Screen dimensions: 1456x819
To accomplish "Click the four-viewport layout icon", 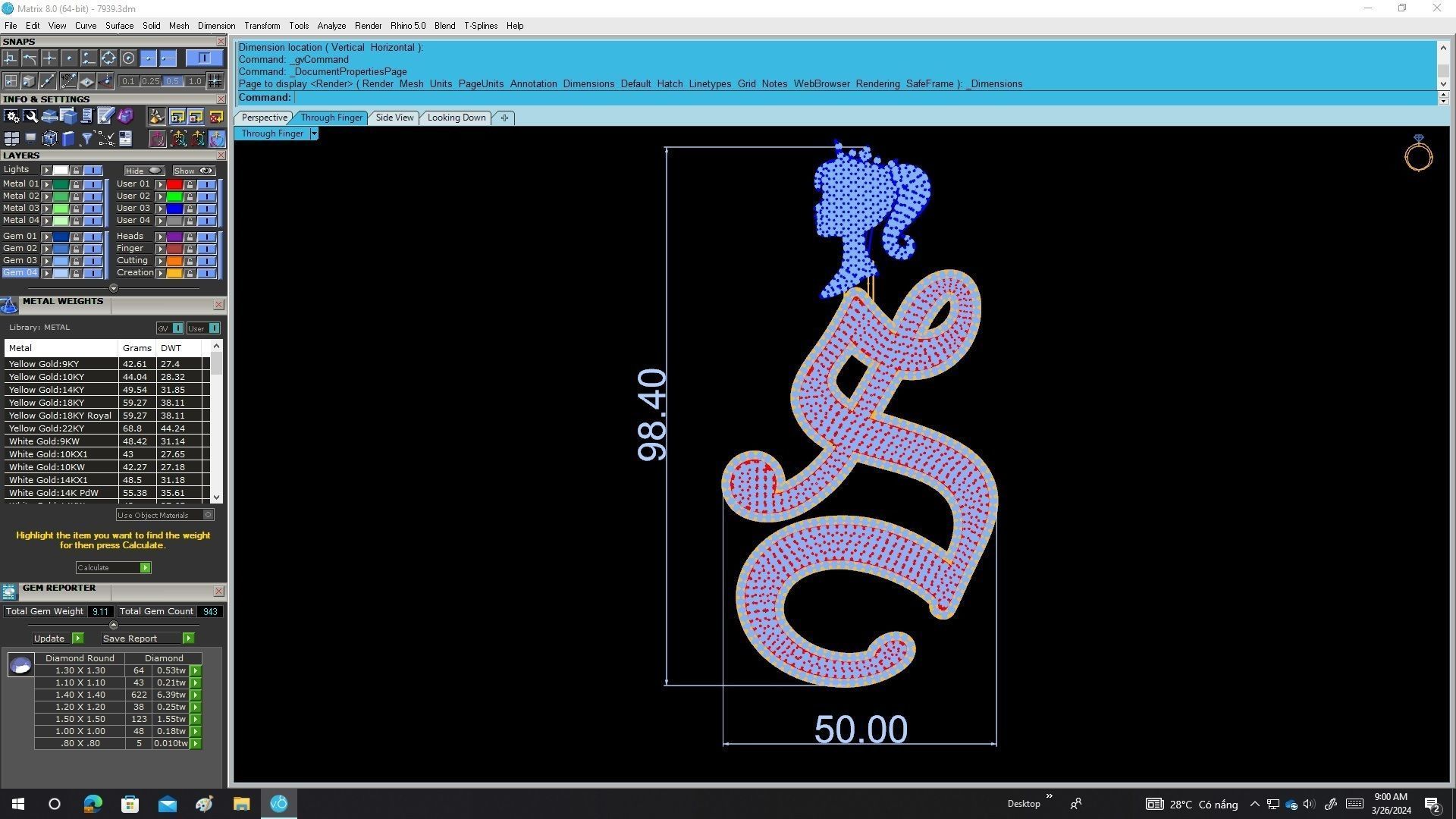I will click(11, 139).
